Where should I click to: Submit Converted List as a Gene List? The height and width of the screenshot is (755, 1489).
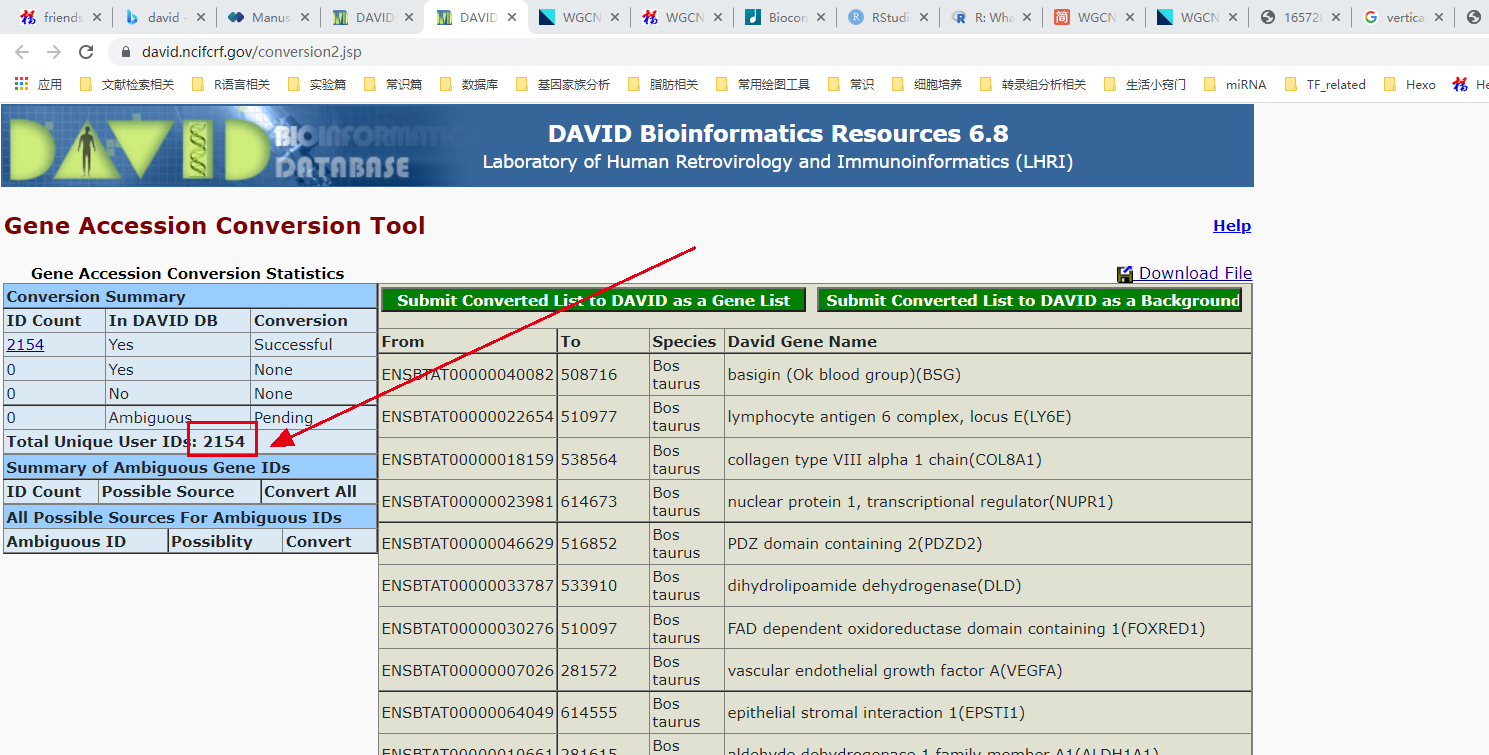(x=593, y=300)
